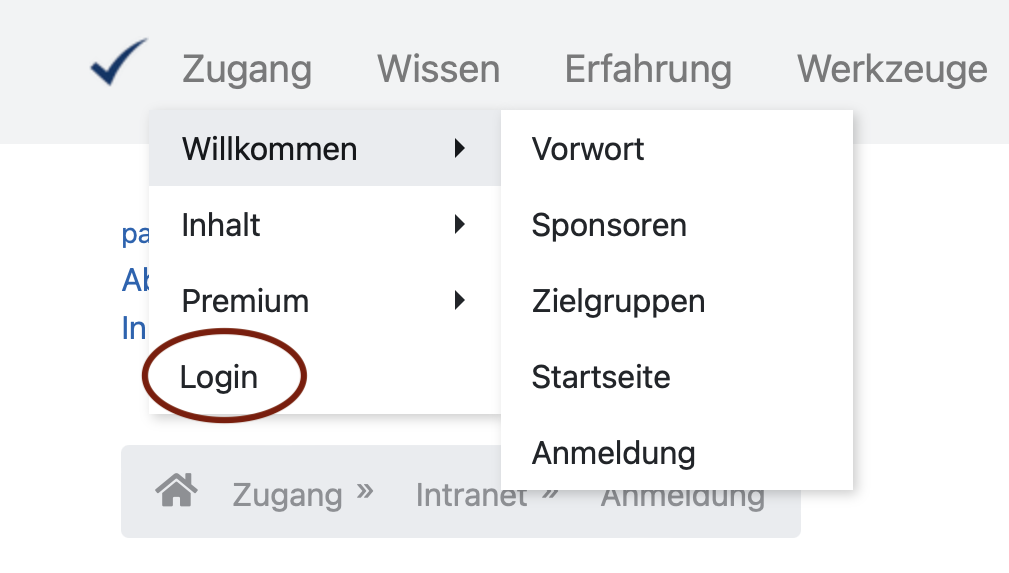Click the circled Login menu entry

pos(219,377)
